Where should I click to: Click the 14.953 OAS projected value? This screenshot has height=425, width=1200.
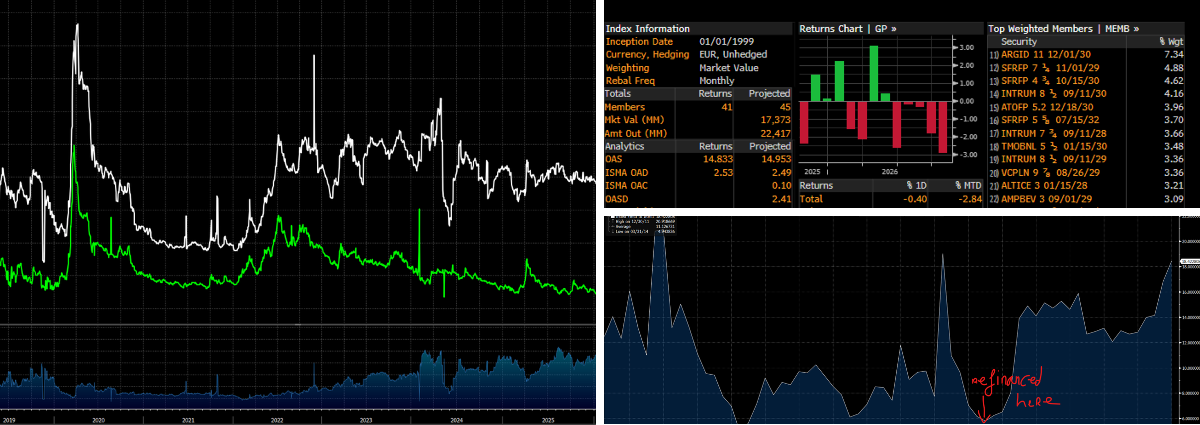tap(776, 159)
